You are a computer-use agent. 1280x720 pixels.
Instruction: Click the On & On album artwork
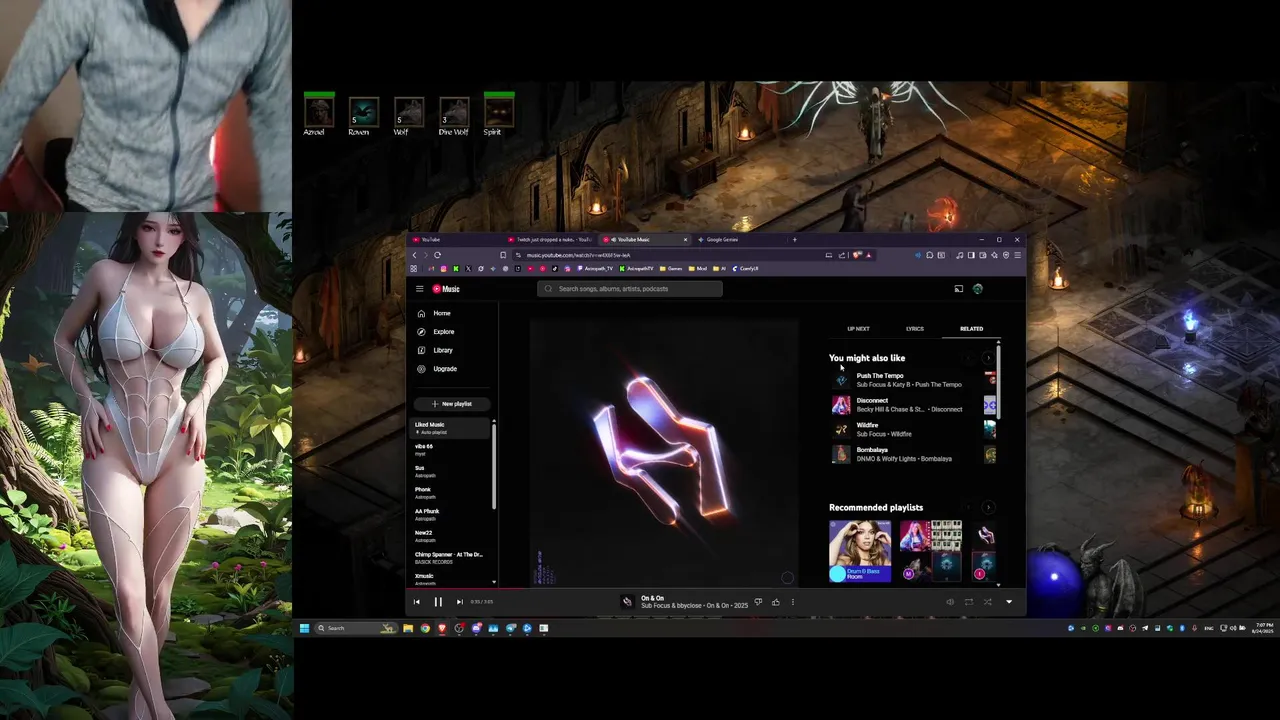[x=664, y=452]
